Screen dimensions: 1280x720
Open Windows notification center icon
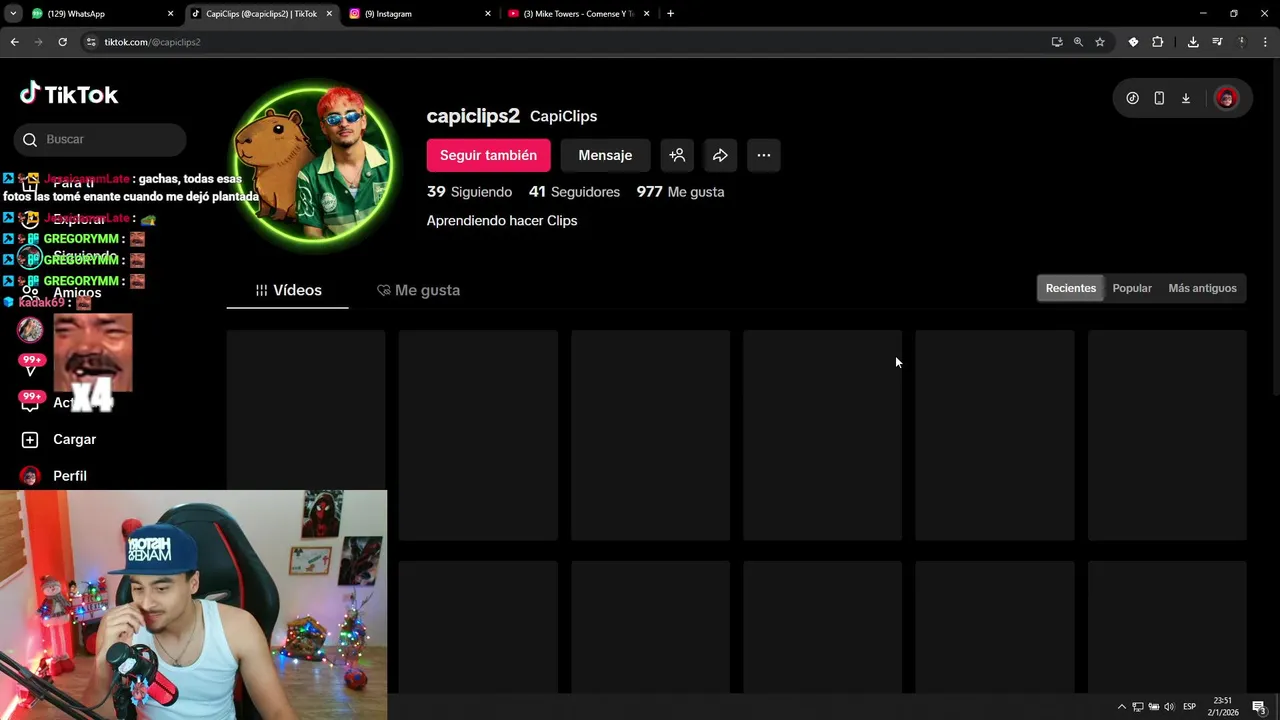click(1259, 707)
